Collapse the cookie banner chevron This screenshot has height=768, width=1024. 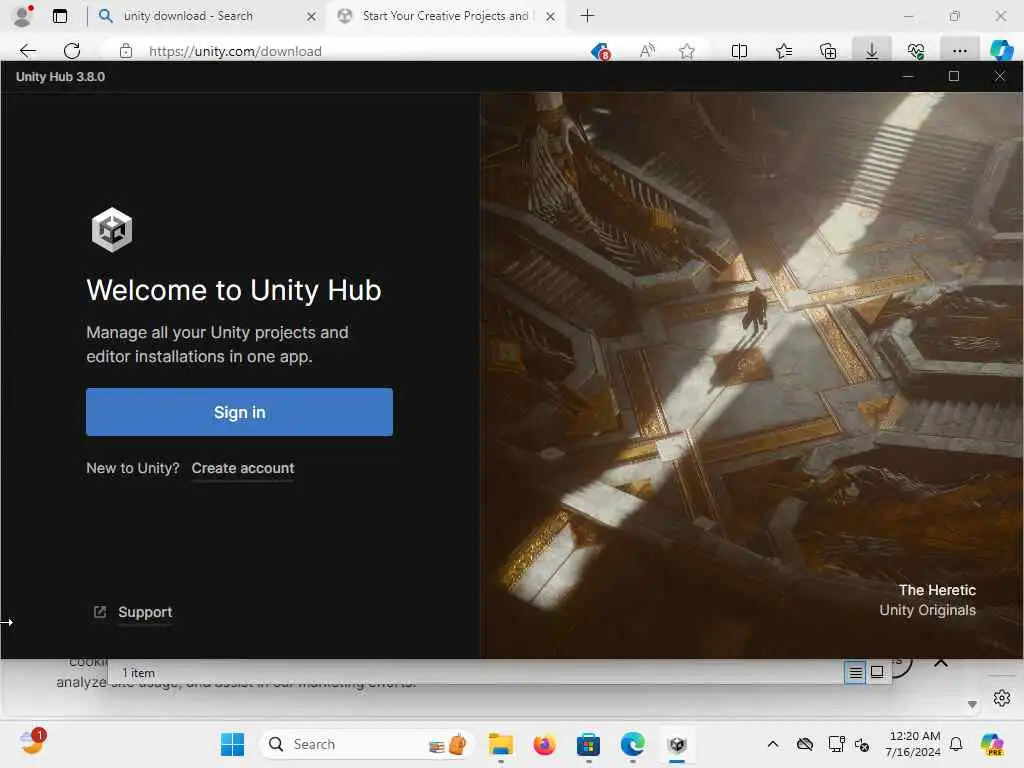(x=940, y=662)
